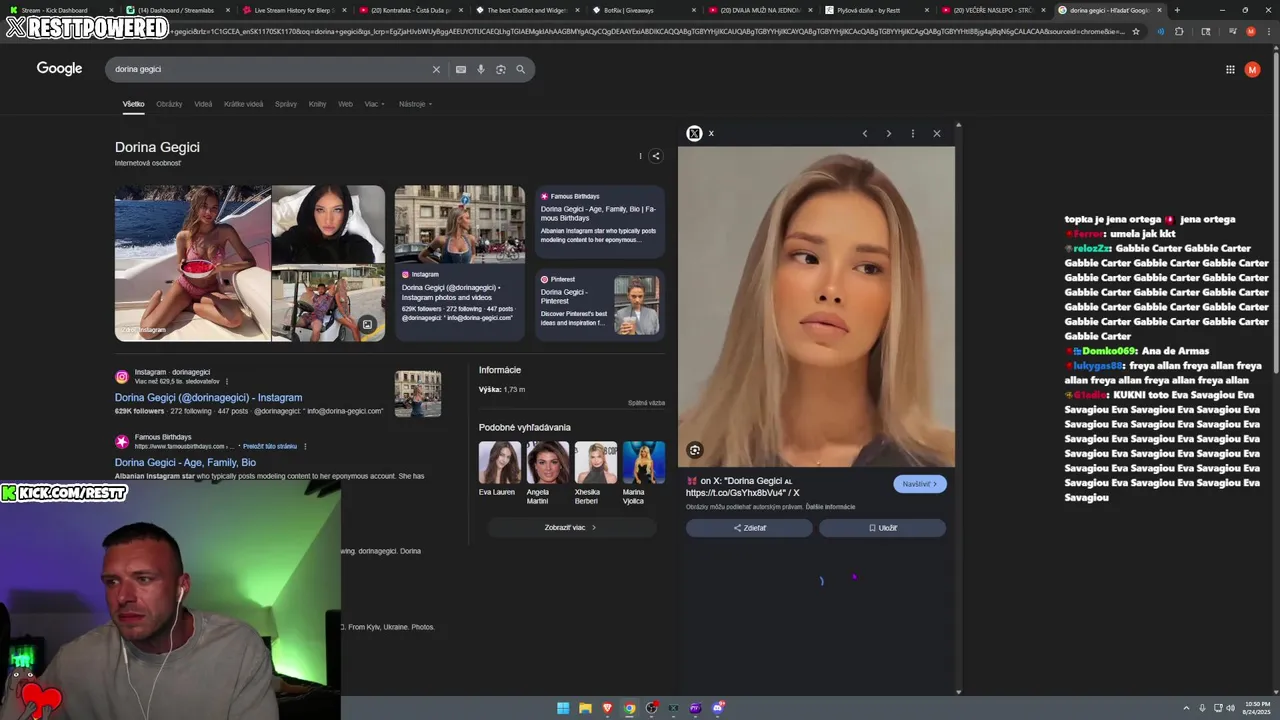Image resolution: width=1280 pixels, height=720 pixels.
Task: Open the Google account avatar on the page
Action: pyautogui.click(x=1252, y=69)
